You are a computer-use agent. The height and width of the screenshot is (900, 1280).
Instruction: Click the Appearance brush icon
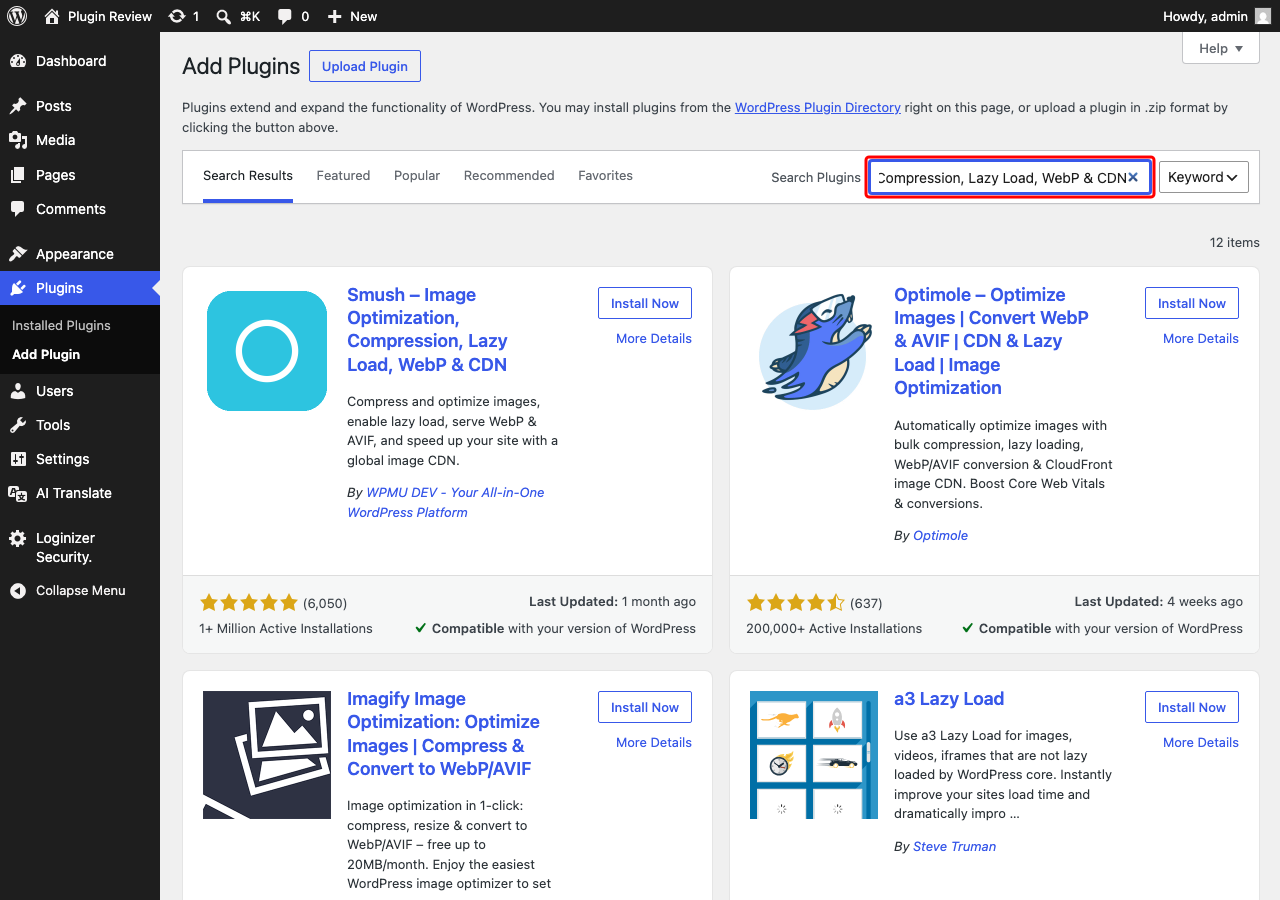point(18,254)
